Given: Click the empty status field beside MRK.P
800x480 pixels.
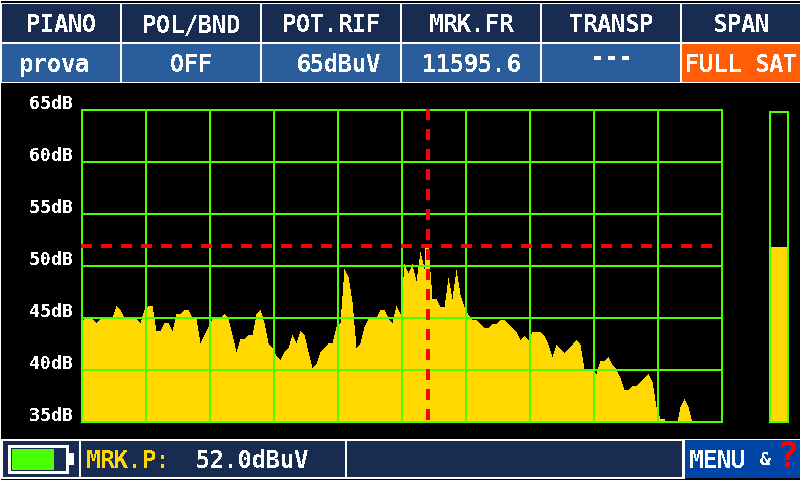Looking at the screenshot, I should coord(514,459).
